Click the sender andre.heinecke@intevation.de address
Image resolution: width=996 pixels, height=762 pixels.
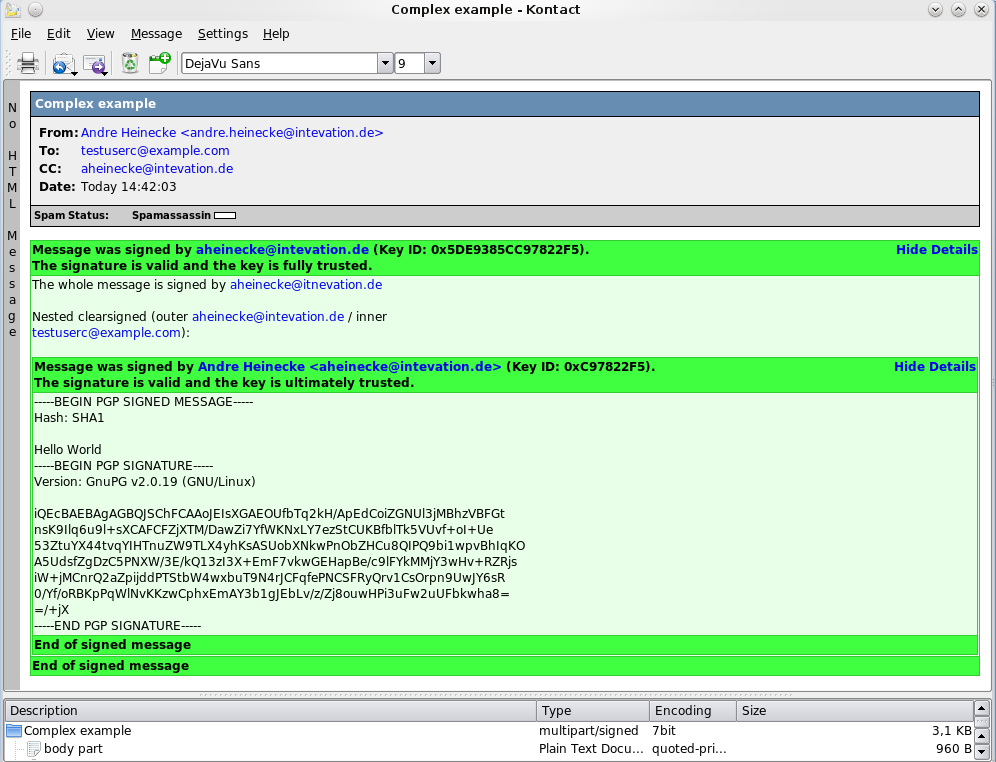232,132
